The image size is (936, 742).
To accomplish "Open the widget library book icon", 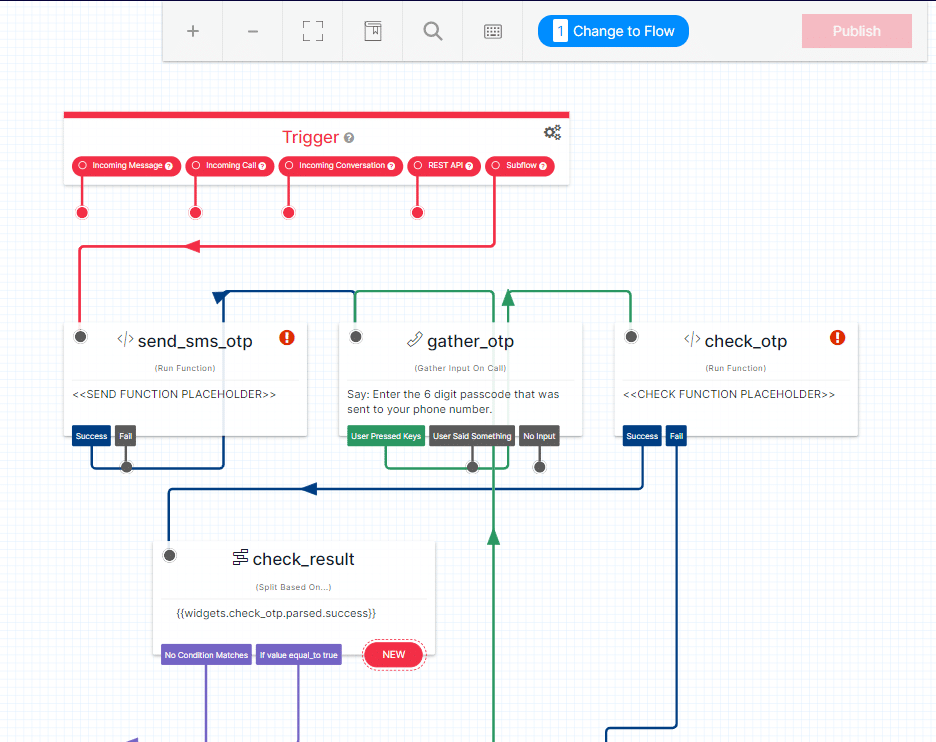I will click(x=373, y=31).
